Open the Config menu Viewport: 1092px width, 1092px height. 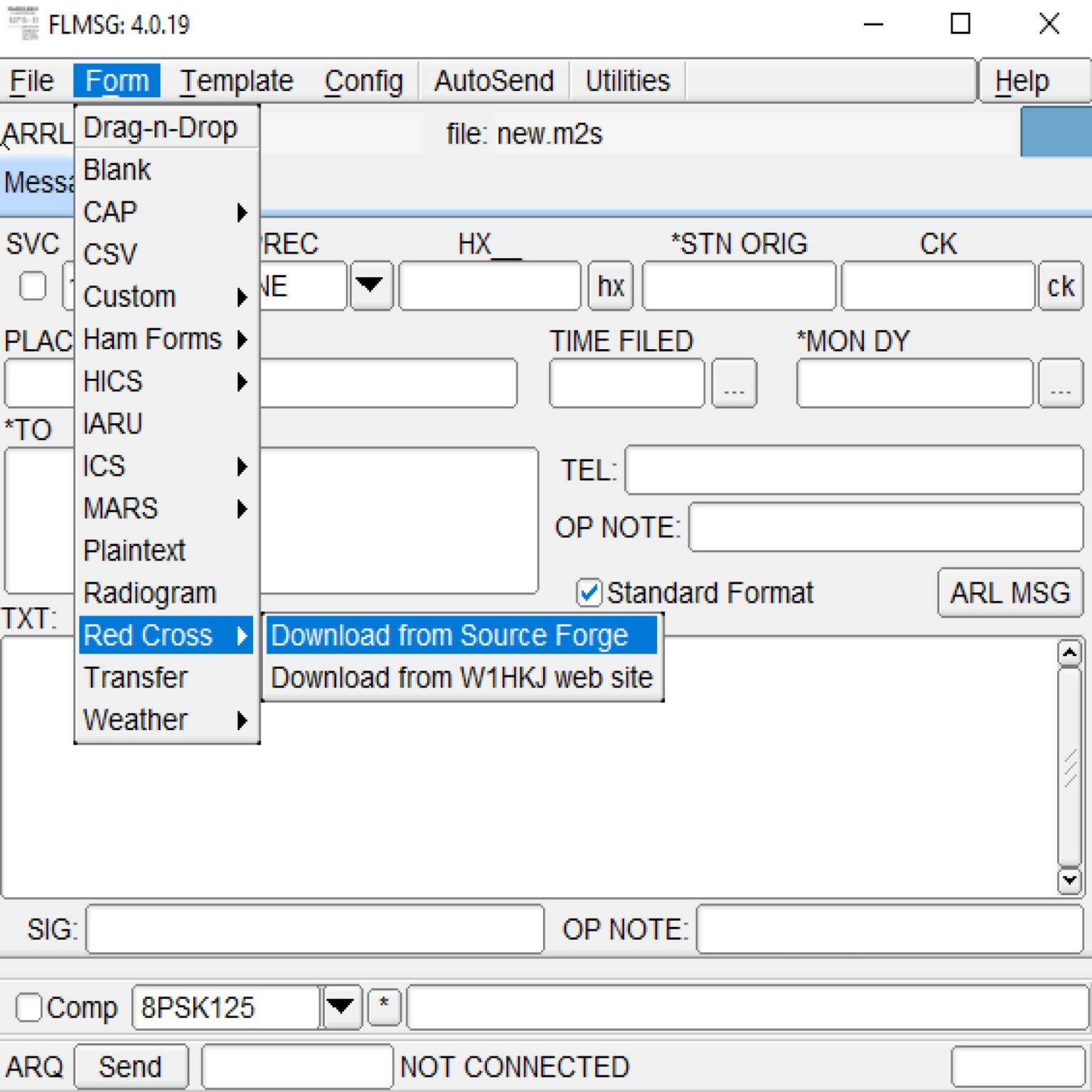363,80
